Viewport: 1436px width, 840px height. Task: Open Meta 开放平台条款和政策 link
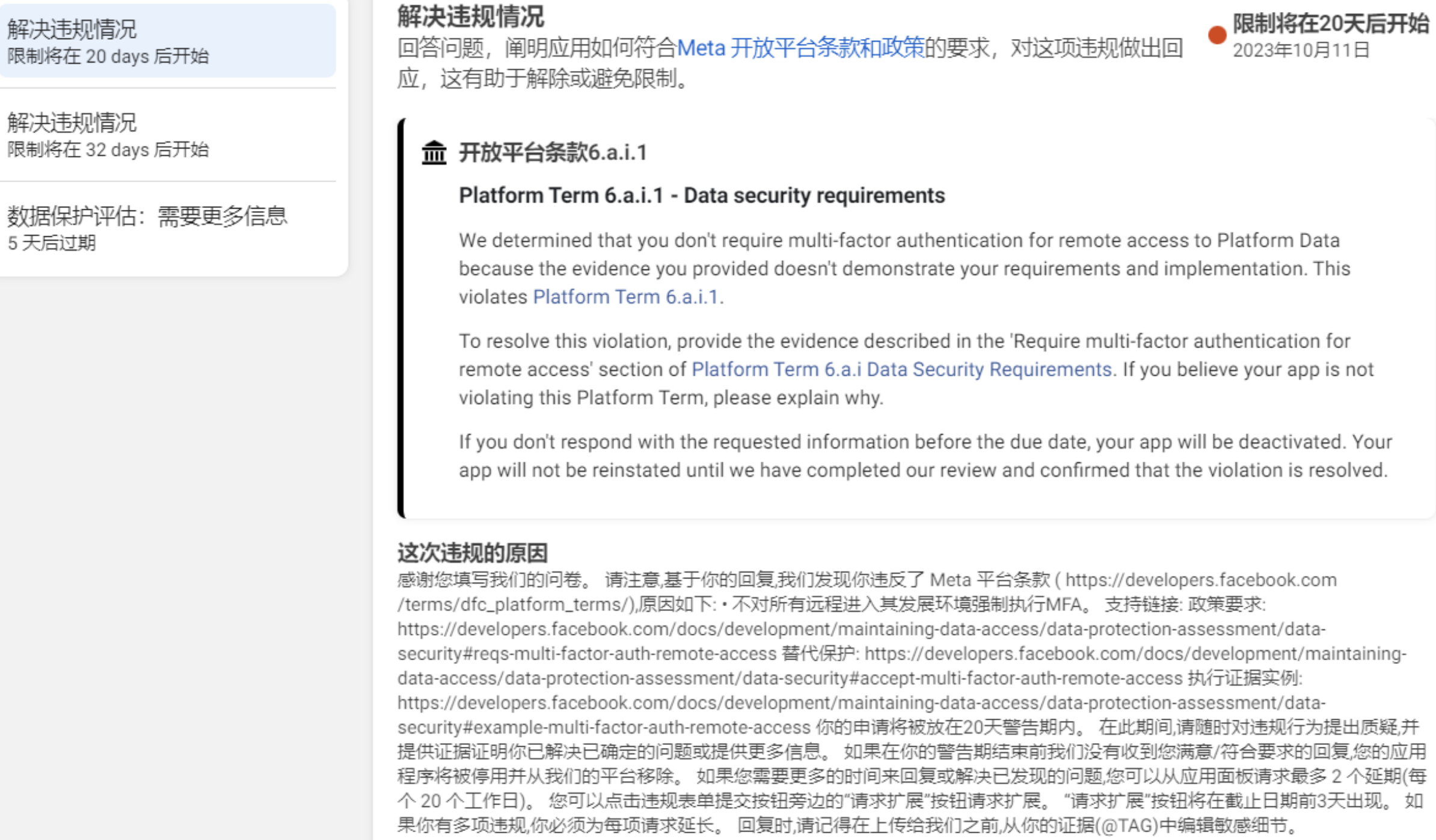tap(800, 48)
